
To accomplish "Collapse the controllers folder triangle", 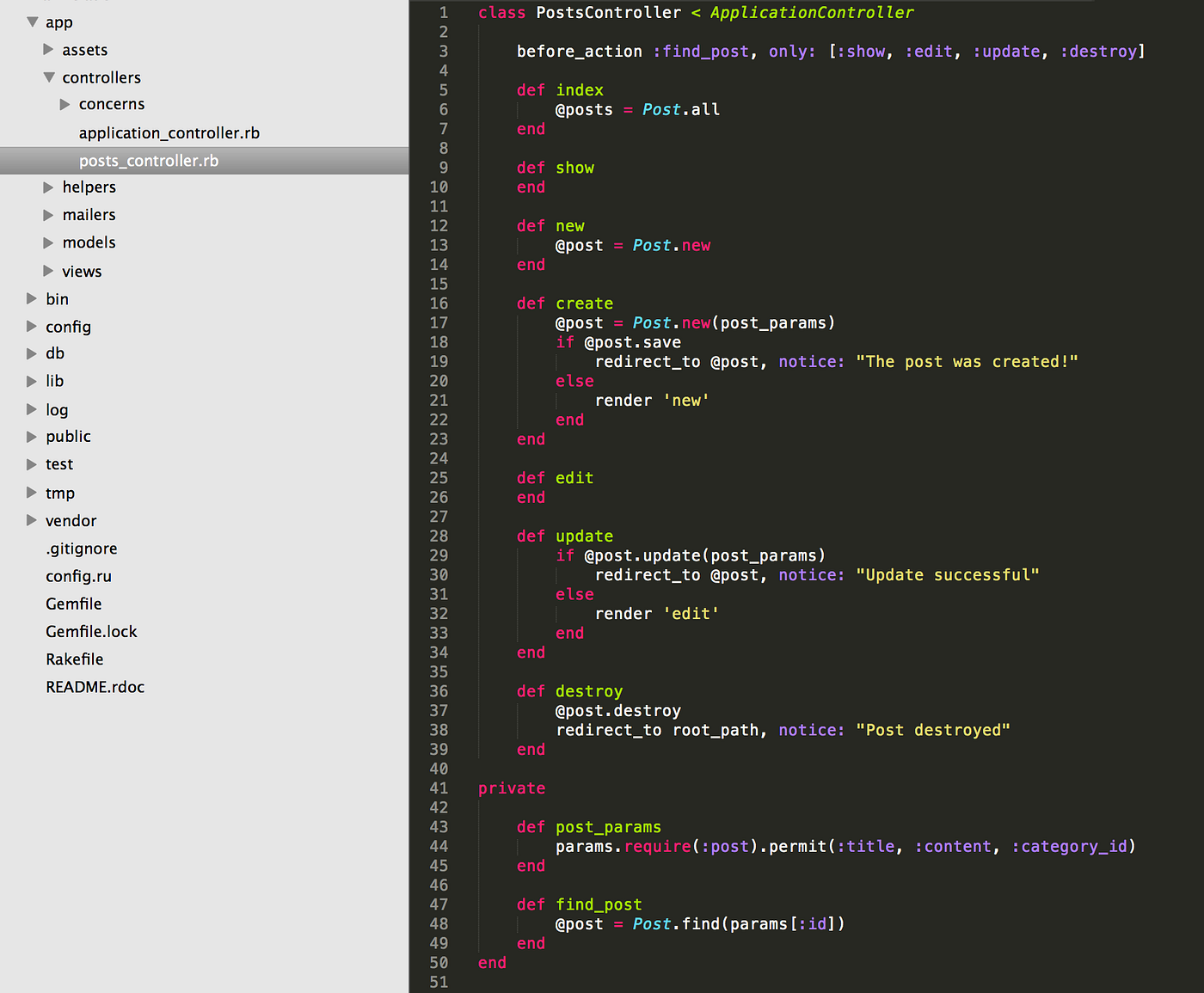I will pyautogui.click(x=49, y=77).
